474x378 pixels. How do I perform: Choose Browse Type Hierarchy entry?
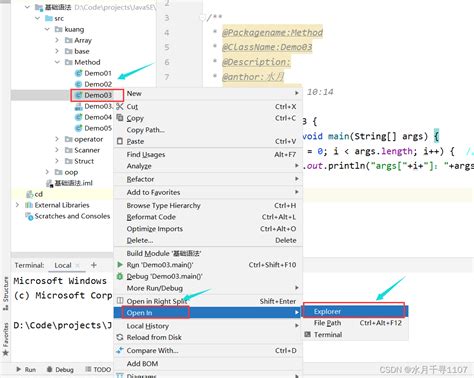click(208, 205)
